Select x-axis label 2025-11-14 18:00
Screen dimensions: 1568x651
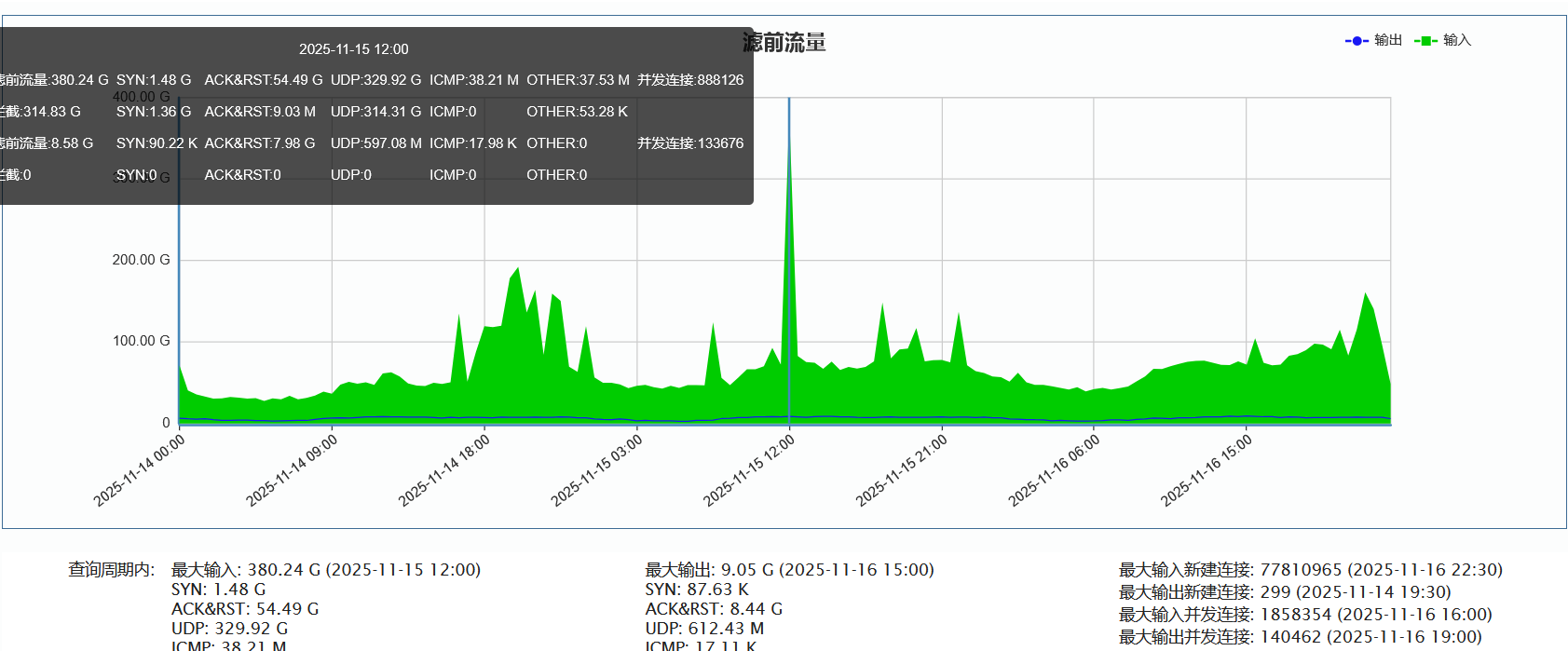tap(444, 470)
